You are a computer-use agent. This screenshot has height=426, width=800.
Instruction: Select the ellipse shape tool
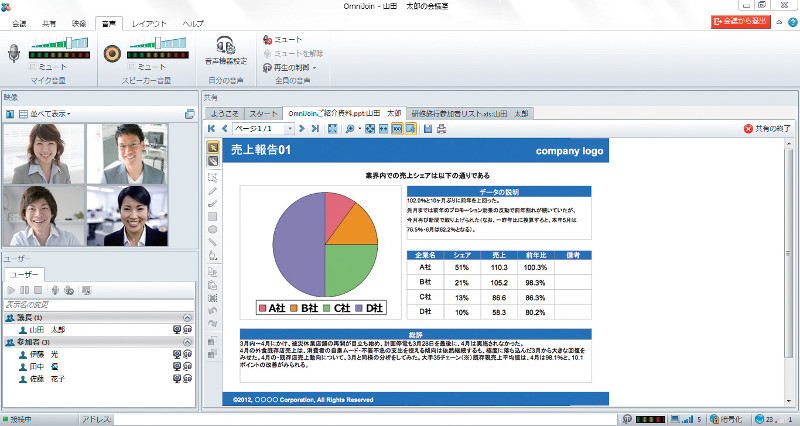213,230
